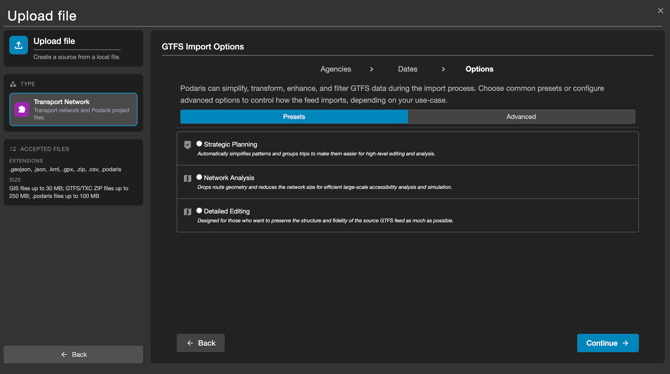This screenshot has width=670, height=374.
Task: Switch to the Presets tab
Action: [x=294, y=117]
